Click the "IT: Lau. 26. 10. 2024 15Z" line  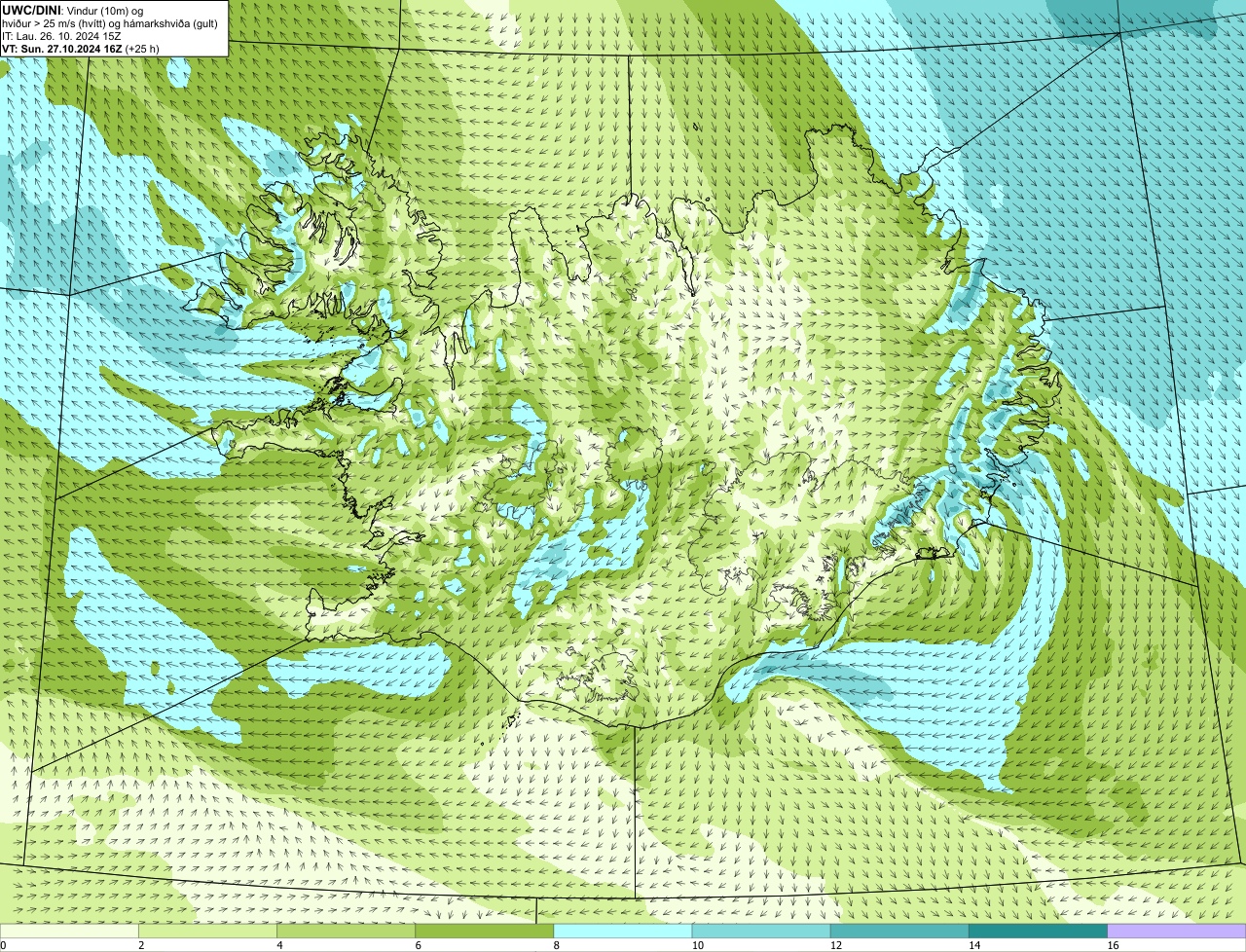pos(61,36)
